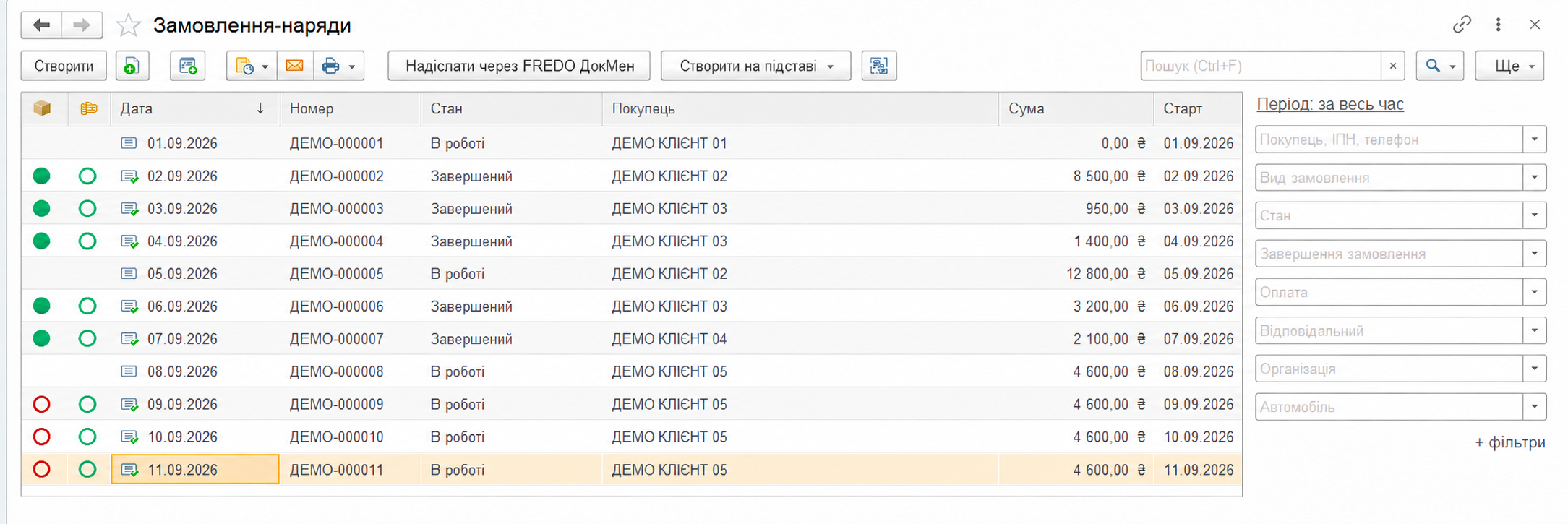
Task: Copy the link using chain icon
Action: [x=1462, y=25]
